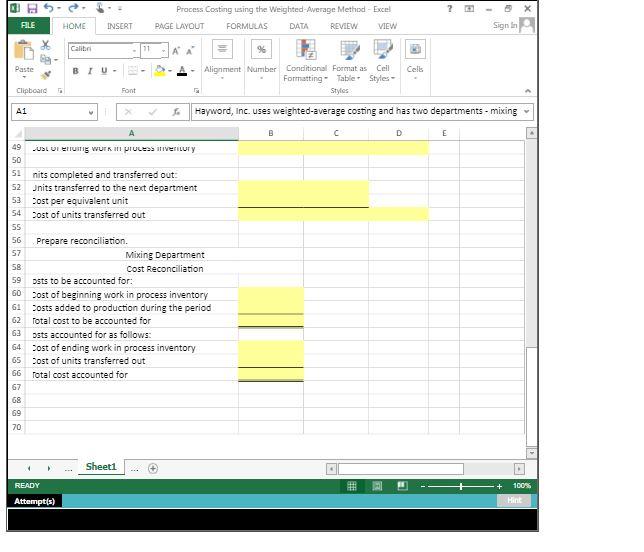
Task: Click the New Sheet plus icon
Action: point(153,468)
